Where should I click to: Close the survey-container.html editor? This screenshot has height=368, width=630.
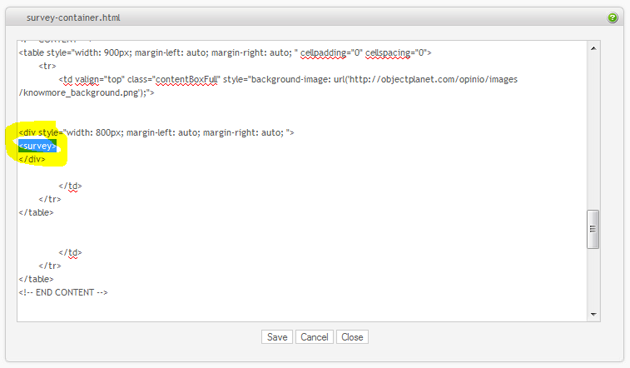click(352, 337)
